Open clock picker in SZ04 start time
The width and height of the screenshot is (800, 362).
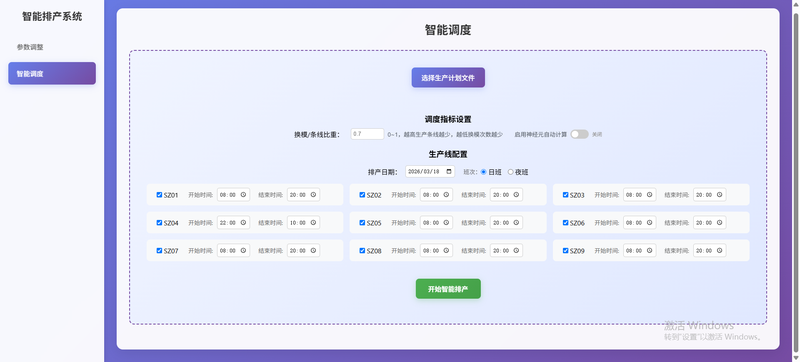(x=243, y=223)
